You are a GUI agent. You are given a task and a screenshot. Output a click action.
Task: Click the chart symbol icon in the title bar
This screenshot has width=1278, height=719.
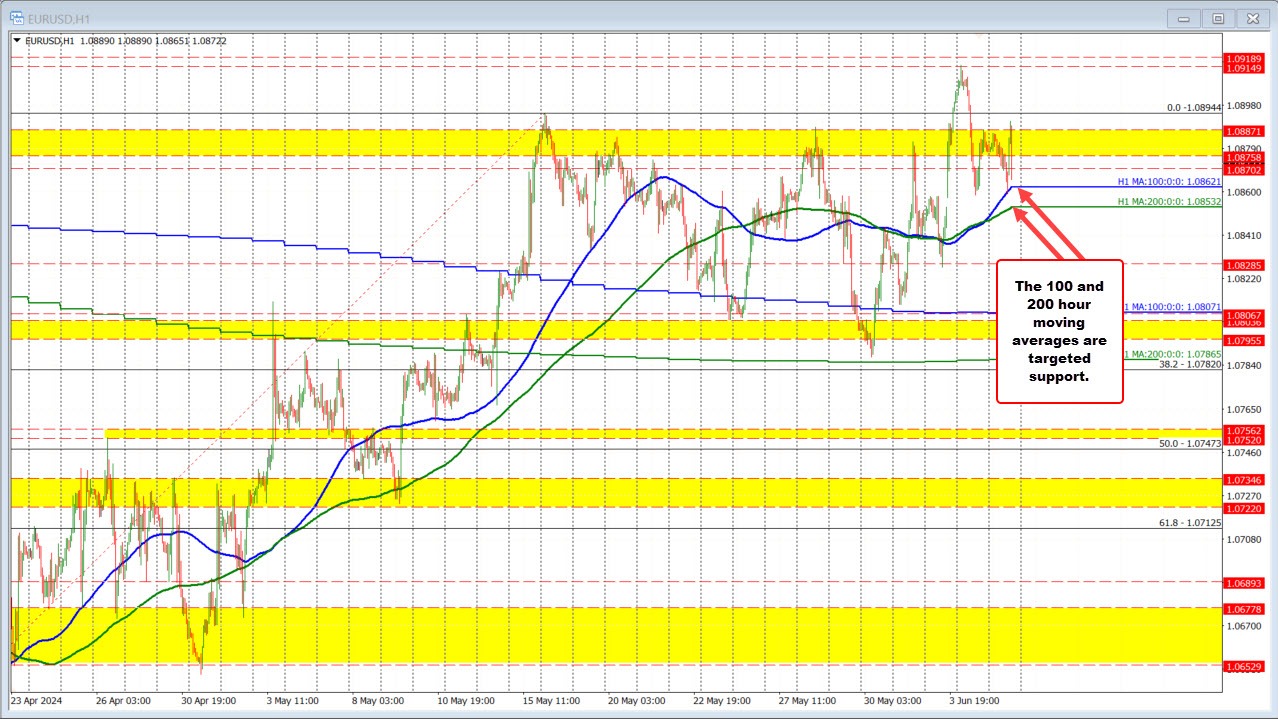pyautogui.click(x=19, y=18)
